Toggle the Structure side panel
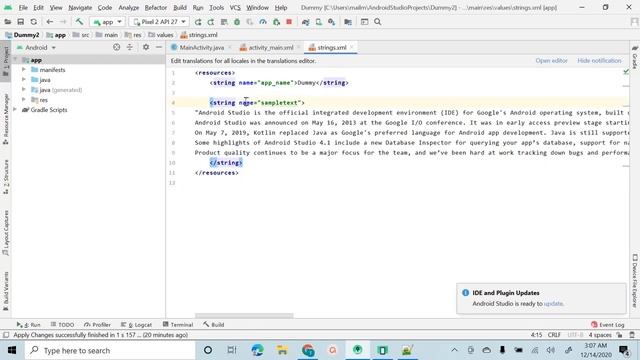This screenshot has height=360, width=640. pyautogui.click(x=6, y=177)
